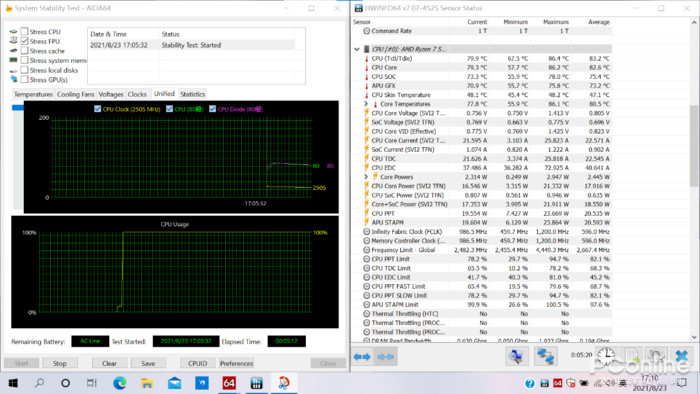Open File Explorer from the taskbar
Image resolution: width=700 pixels, height=394 pixels.
(147, 383)
